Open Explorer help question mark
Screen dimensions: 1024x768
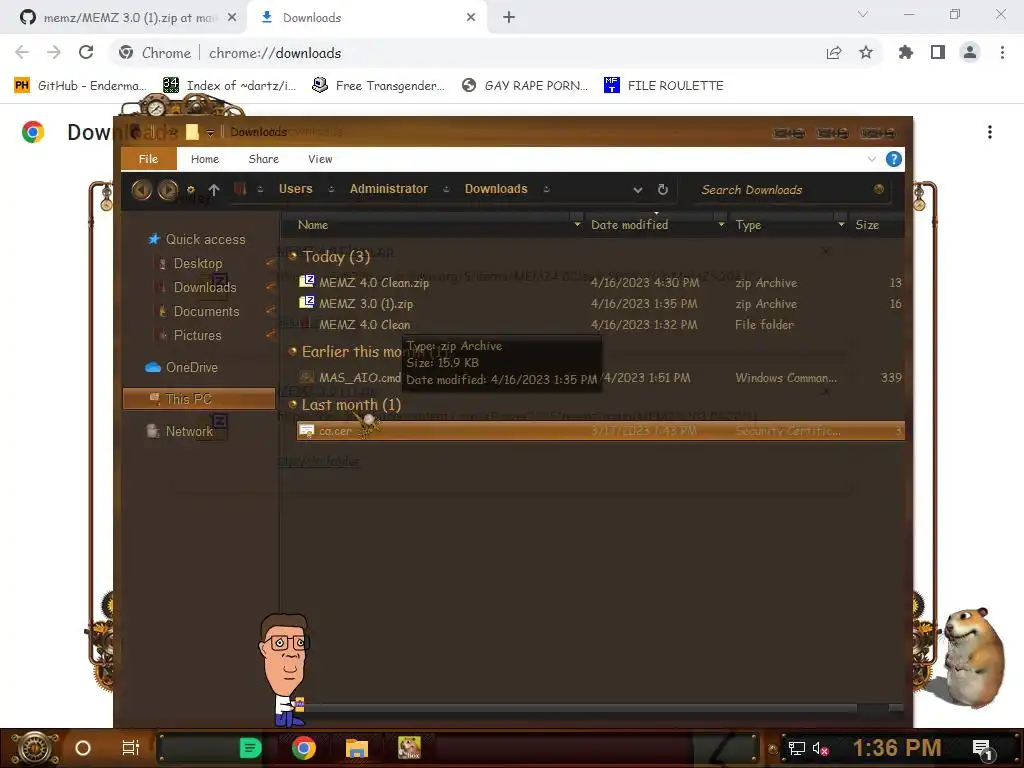[x=893, y=159]
